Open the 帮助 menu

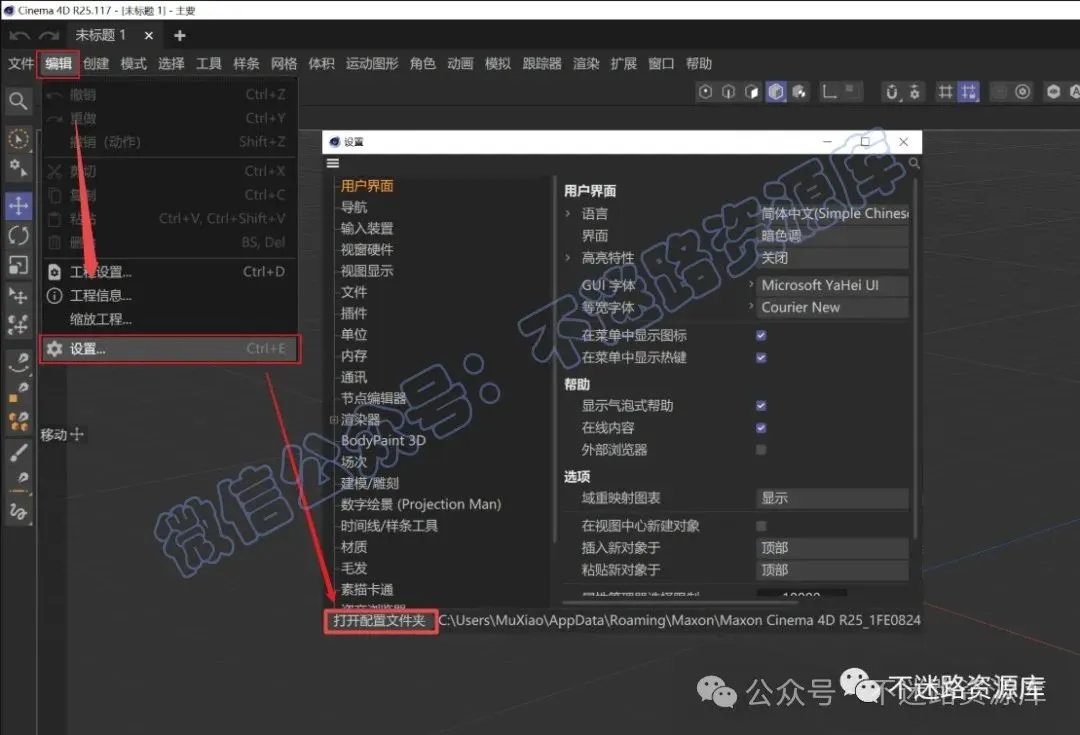pyautogui.click(x=698, y=63)
